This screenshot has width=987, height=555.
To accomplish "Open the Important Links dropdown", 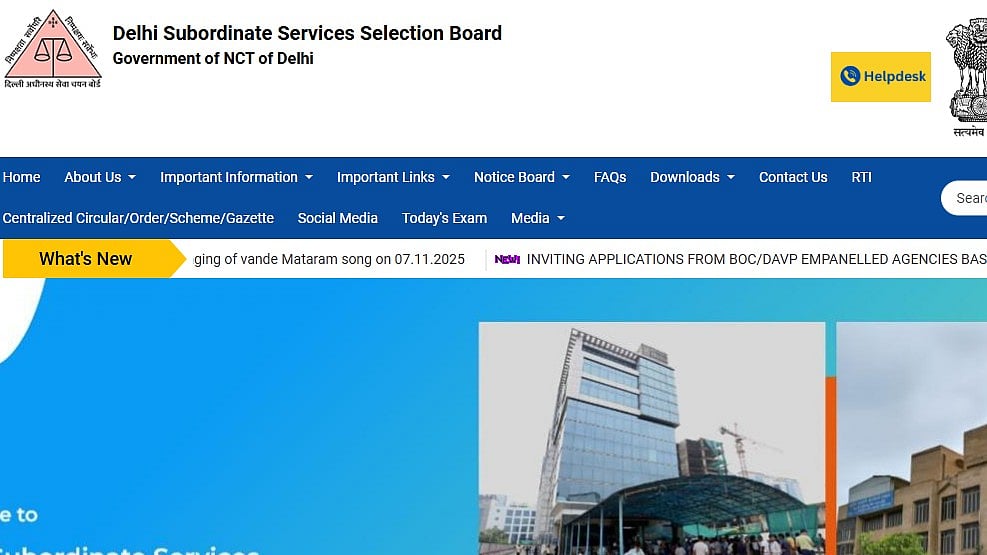I will (x=393, y=177).
